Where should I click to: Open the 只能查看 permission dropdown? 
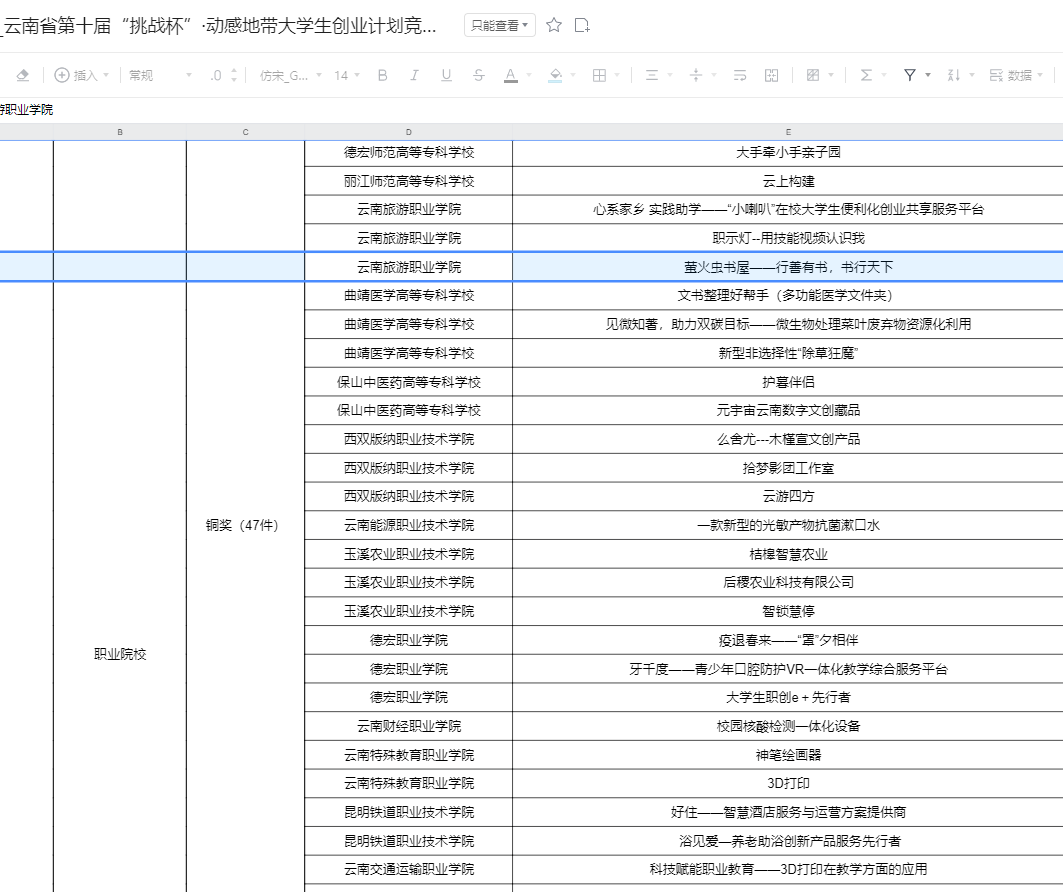pos(500,25)
